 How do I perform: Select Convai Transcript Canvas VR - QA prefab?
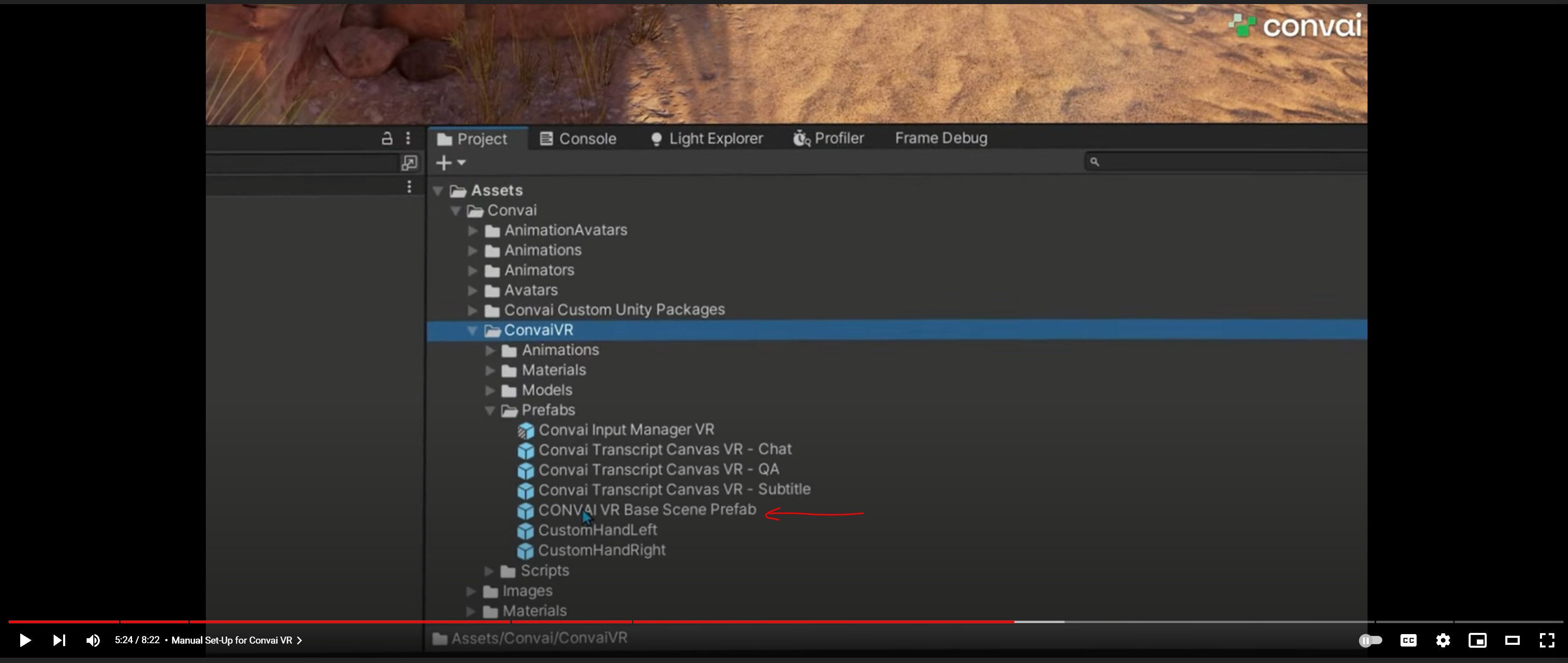pos(659,470)
